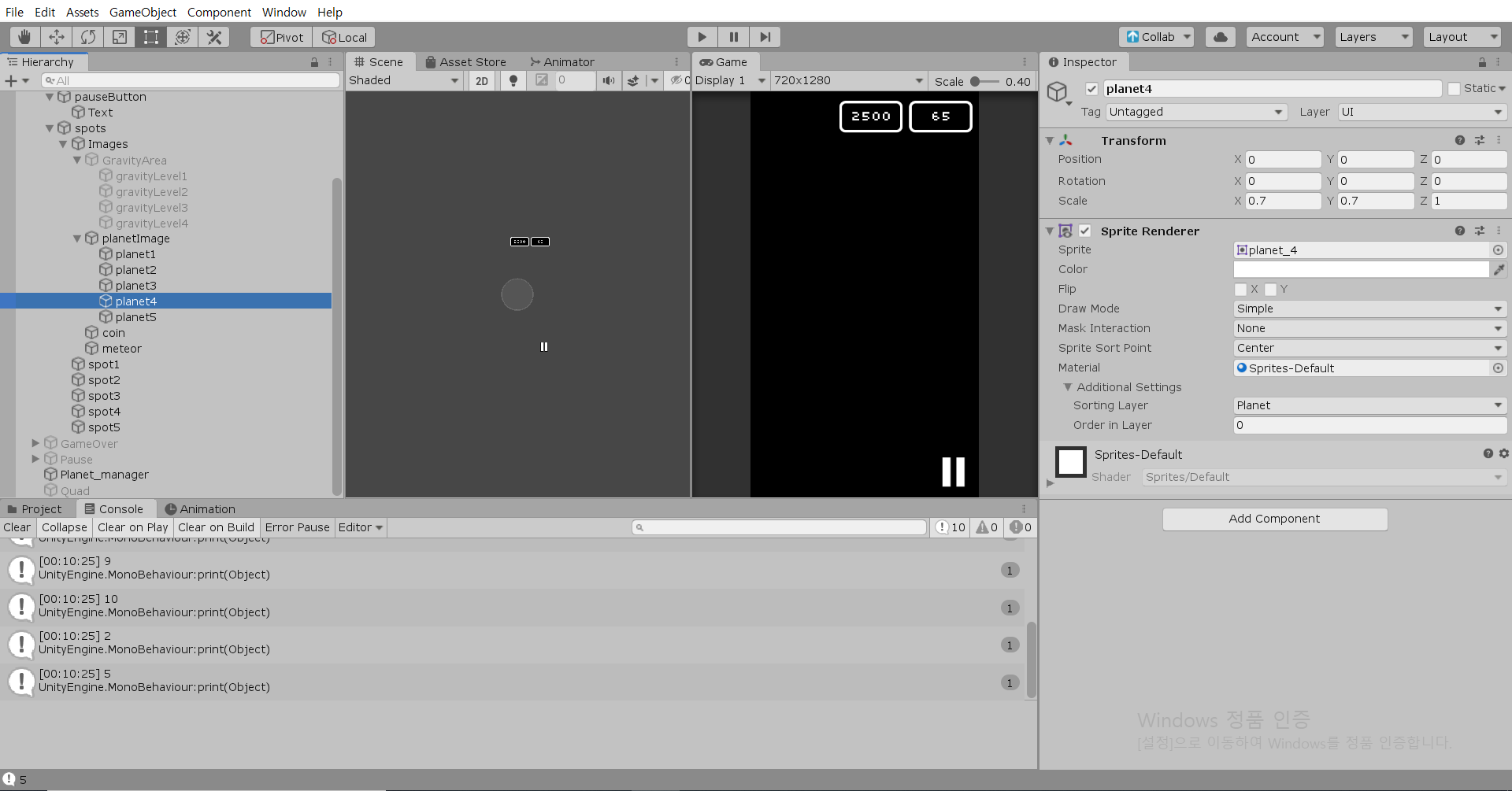Open game resolution 720x1280 dropdown
Screen dimensions: 1512x791
point(848,80)
